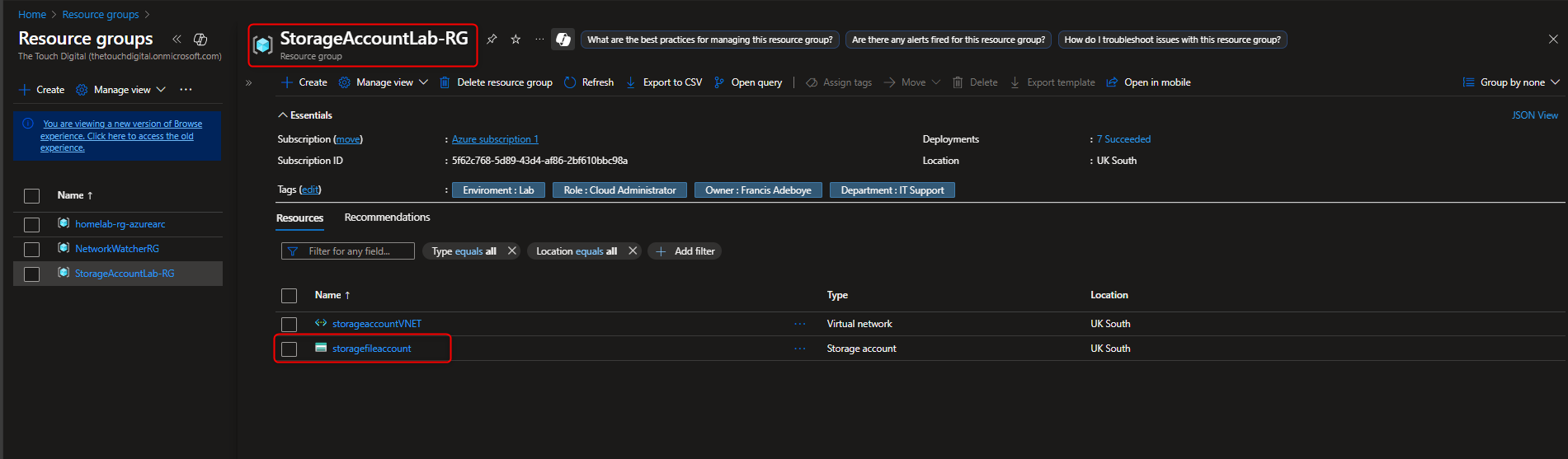Export resources to CSV
Viewport: 1568px width, 459px height.
(x=664, y=82)
